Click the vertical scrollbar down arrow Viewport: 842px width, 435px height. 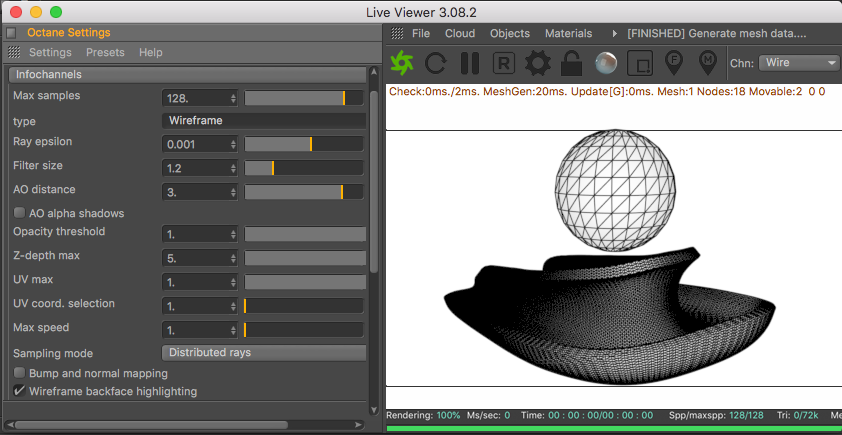tap(374, 410)
